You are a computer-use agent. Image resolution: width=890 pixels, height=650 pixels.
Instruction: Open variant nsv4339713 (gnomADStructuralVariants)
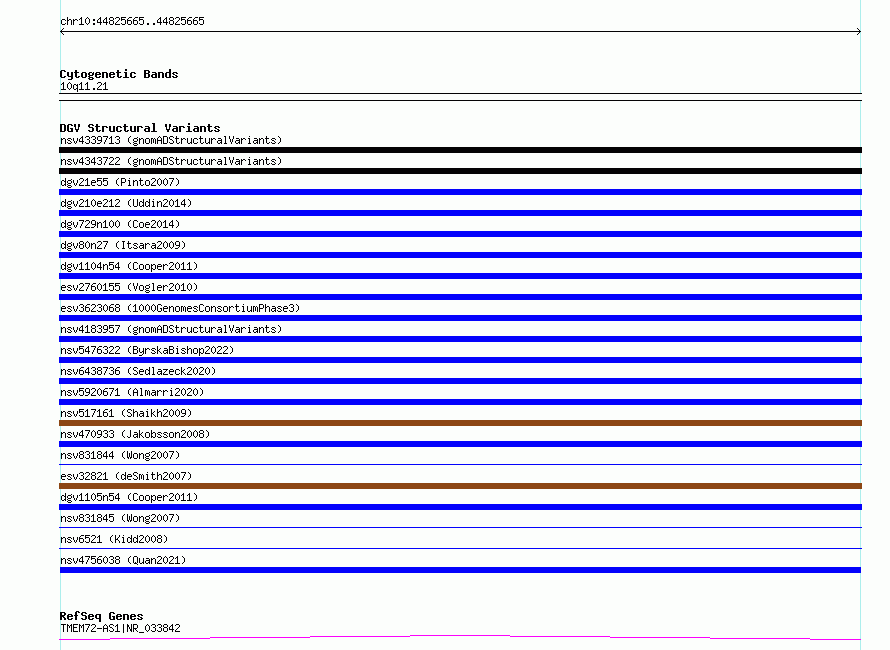tap(171, 140)
